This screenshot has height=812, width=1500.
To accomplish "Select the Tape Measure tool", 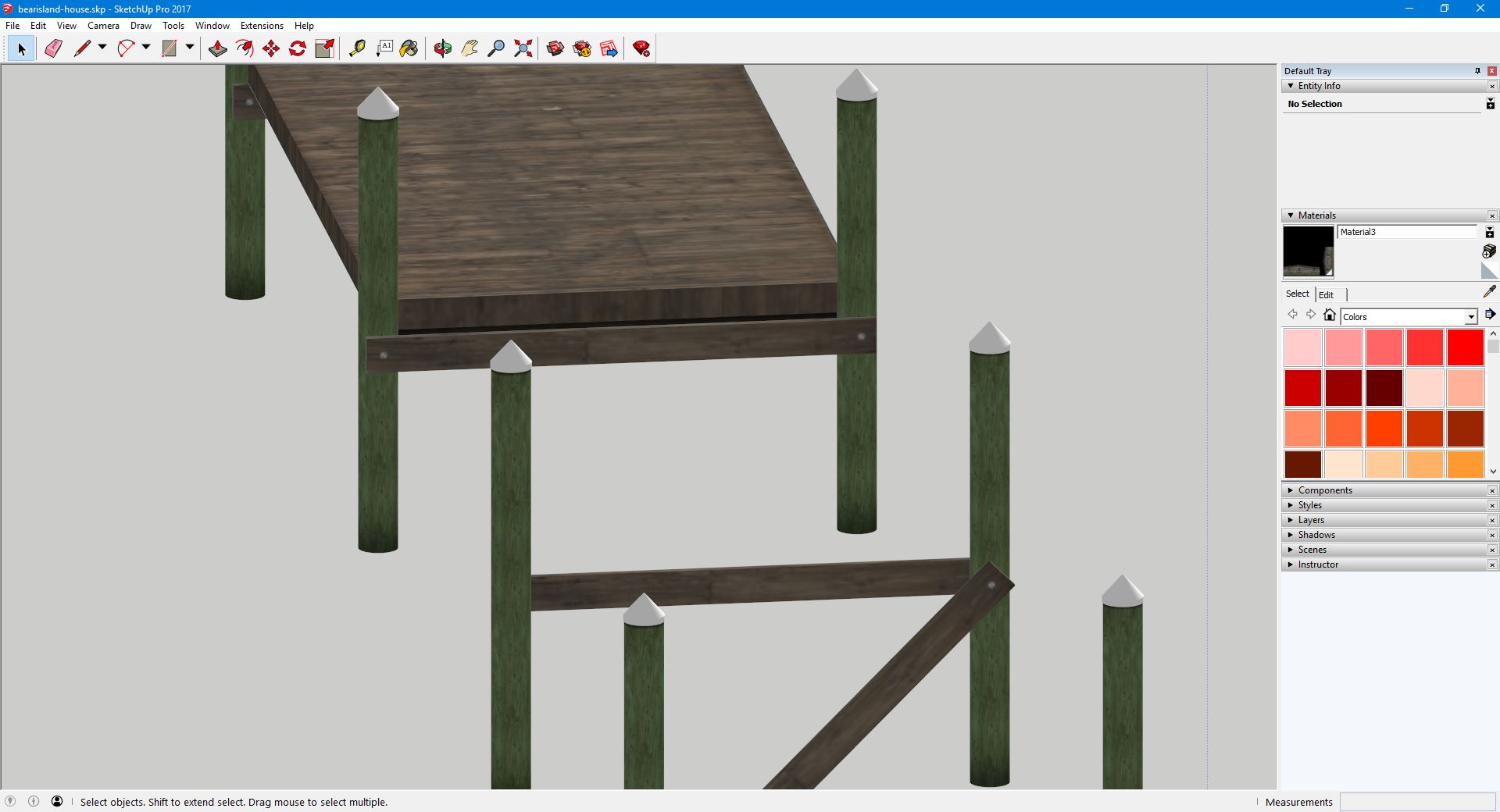I will click(x=357, y=48).
